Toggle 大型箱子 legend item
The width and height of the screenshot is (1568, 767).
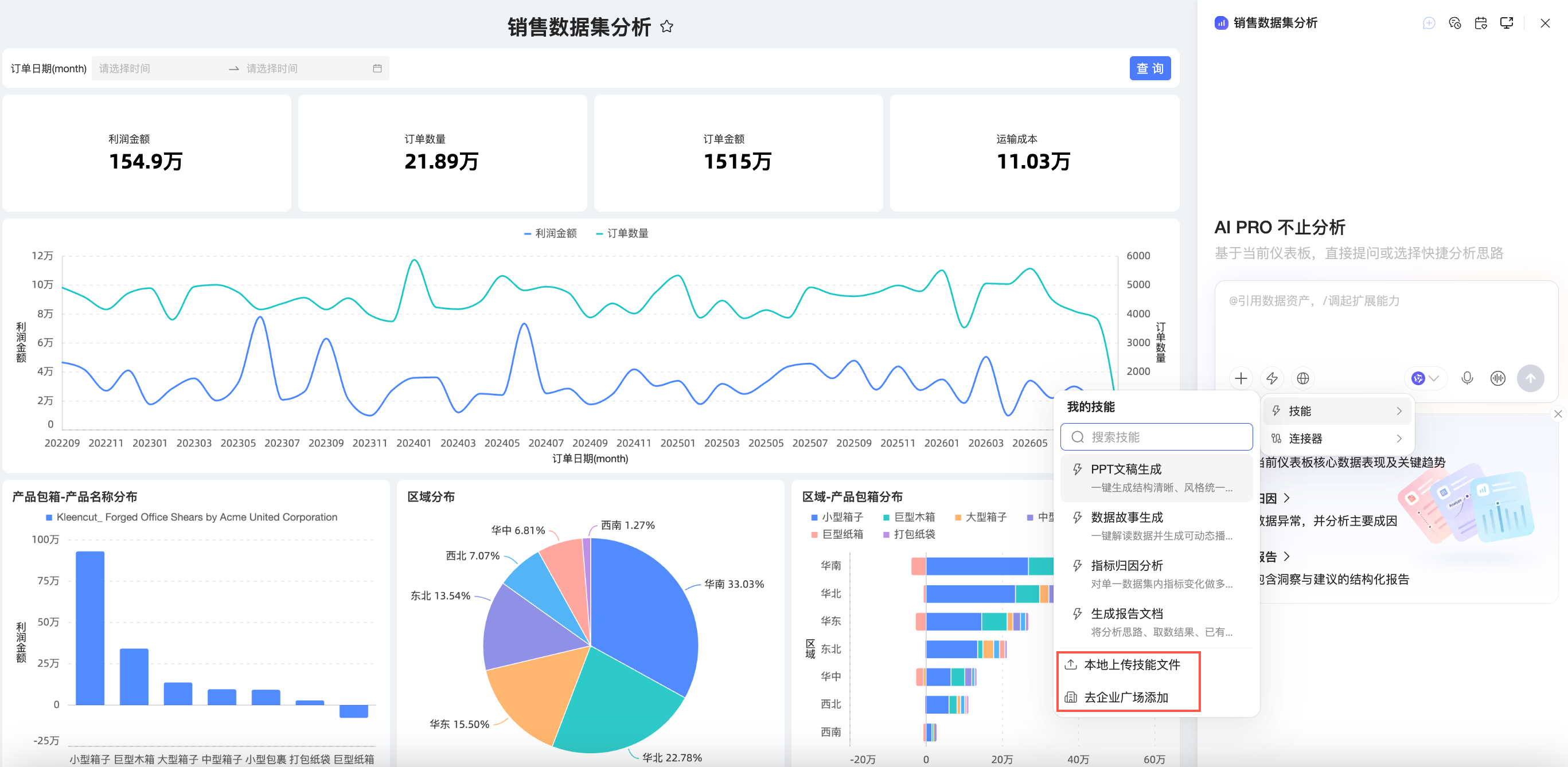click(x=981, y=517)
